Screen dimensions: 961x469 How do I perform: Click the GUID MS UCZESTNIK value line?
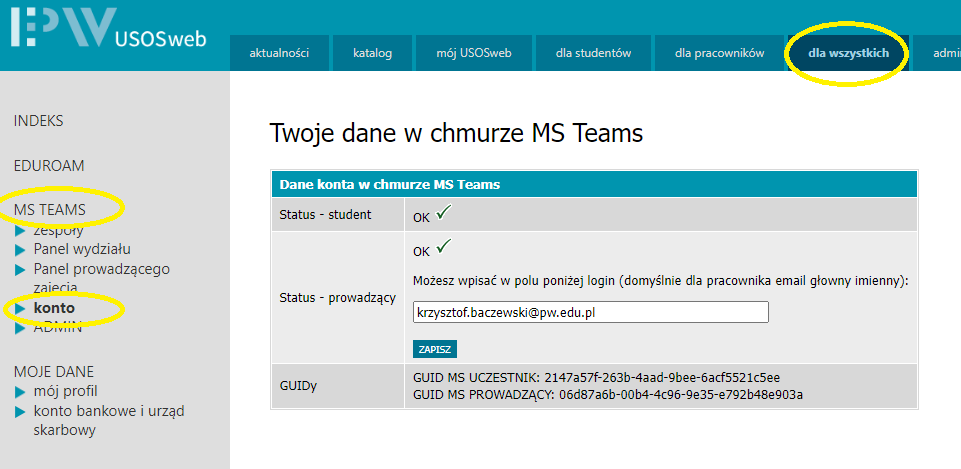coord(597,378)
